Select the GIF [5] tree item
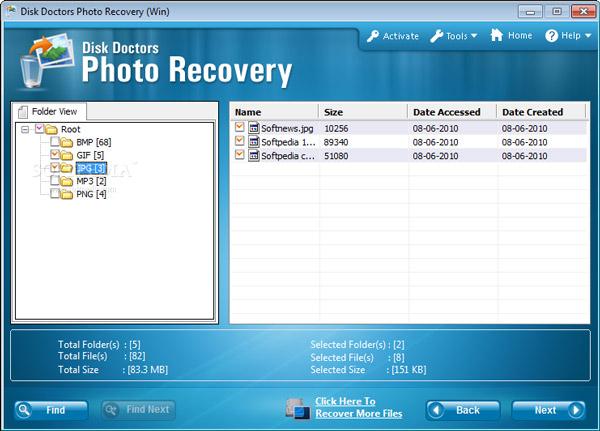The height and width of the screenshot is (431, 600). click(90, 155)
